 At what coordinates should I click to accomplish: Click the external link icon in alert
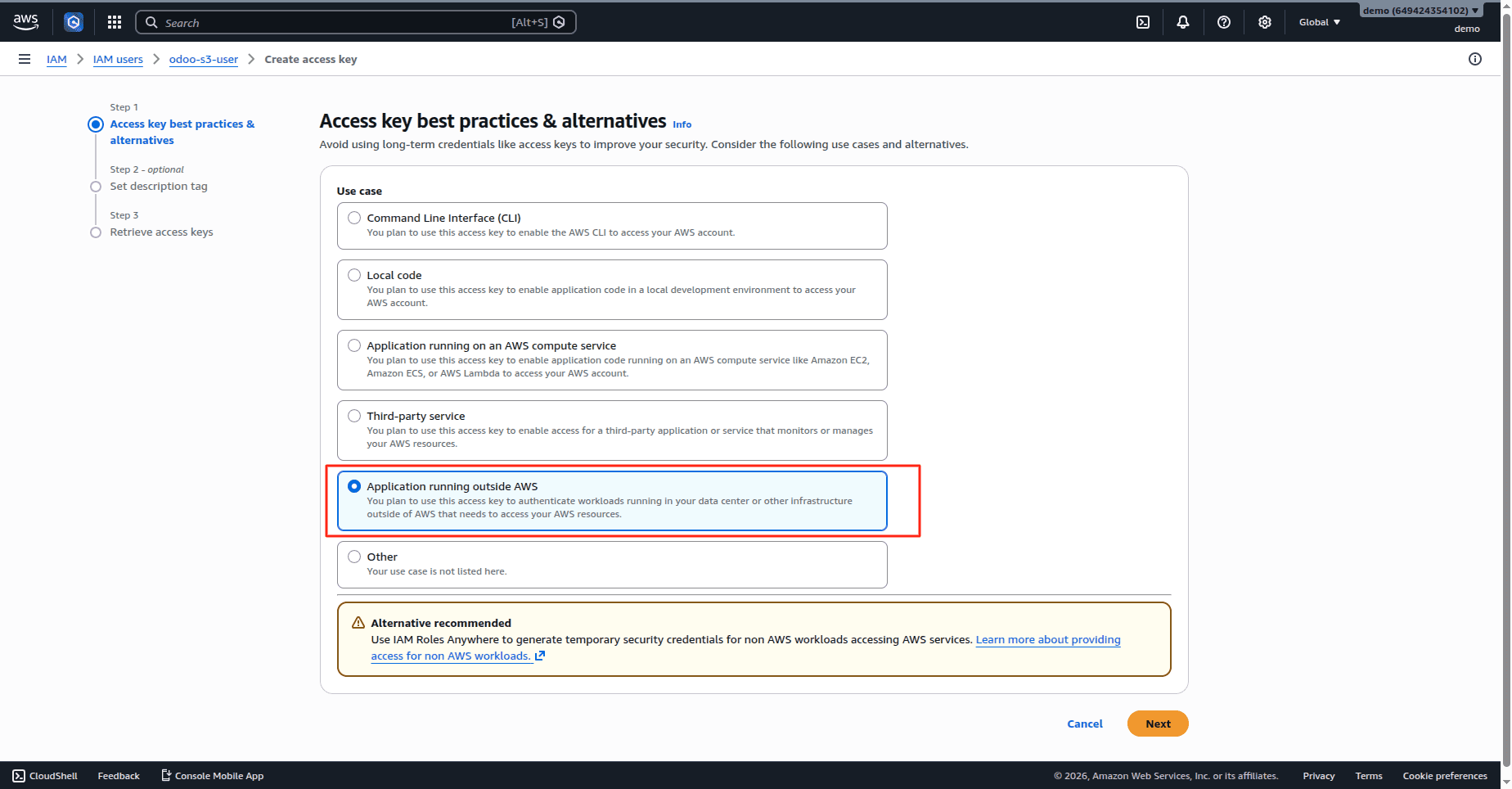click(x=540, y=656)
